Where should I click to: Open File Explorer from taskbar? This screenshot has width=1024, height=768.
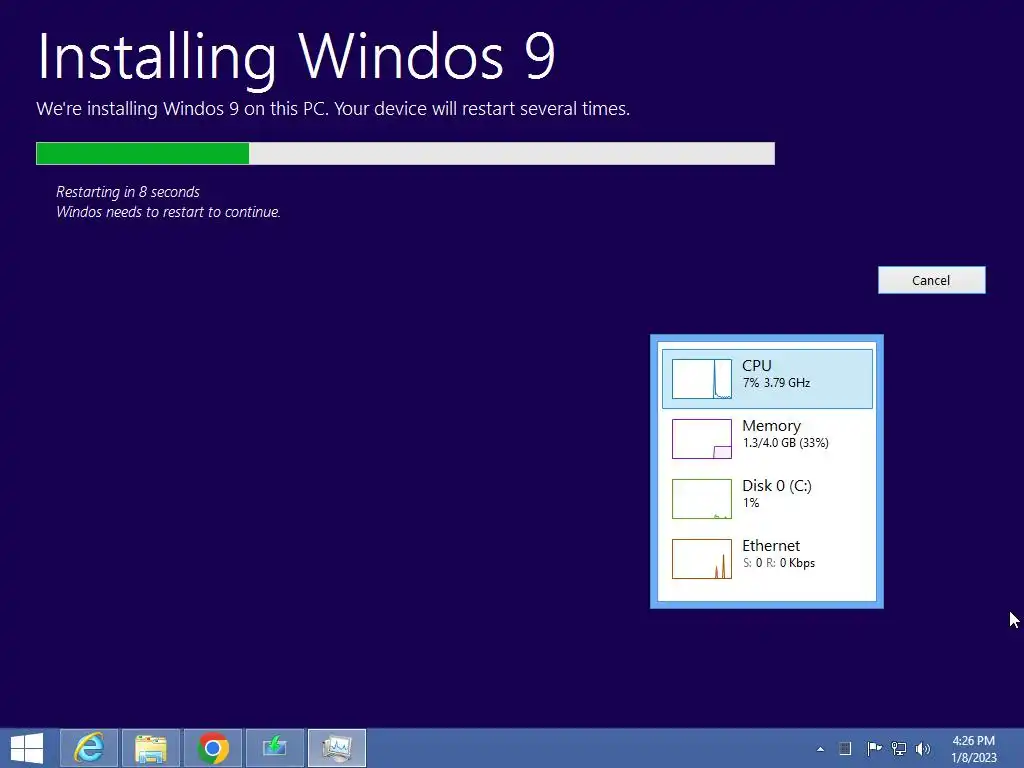point(151,748)
